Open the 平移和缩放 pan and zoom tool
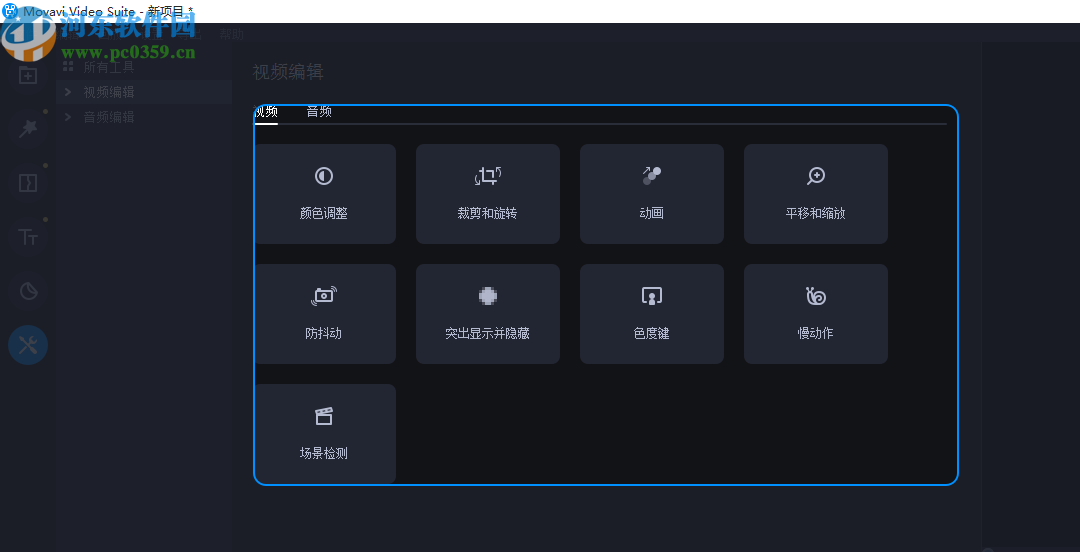The width and height of the screenshot is (1080, 552). 816,194
